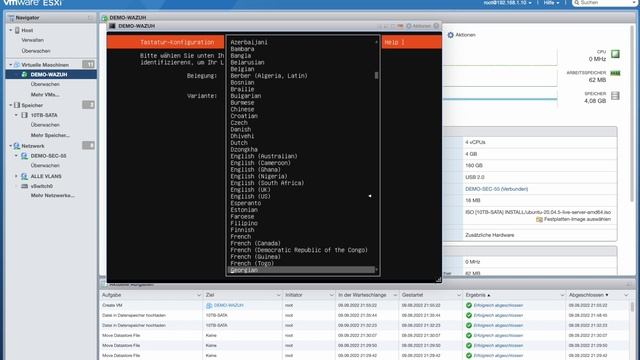Screen dimensions: 640x360
Task: Open Aktionen in the console window title bar
Action: (418, 26)
